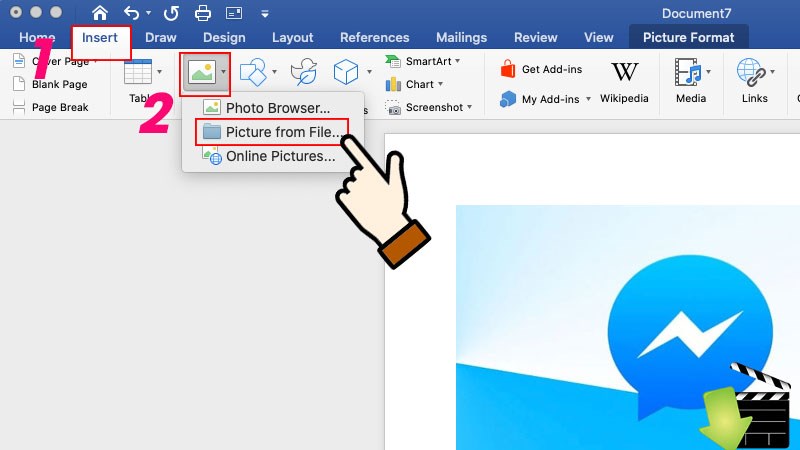Open the undo history dropdown arrow
Screen dimensions: 800x450
[x=148, y=13]
